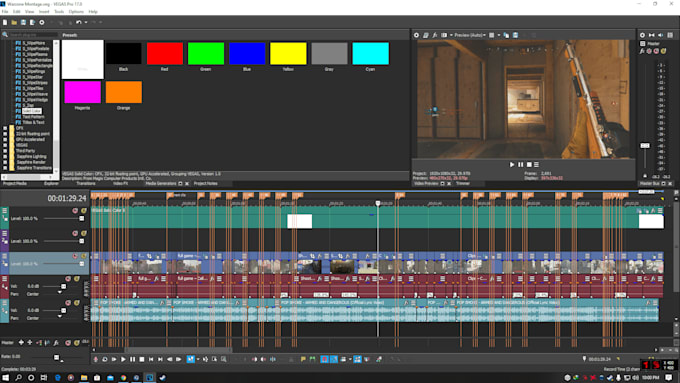This screenshot has width=680, height=383.
Task: Choose the Red solid color preset
Action: 165,54
